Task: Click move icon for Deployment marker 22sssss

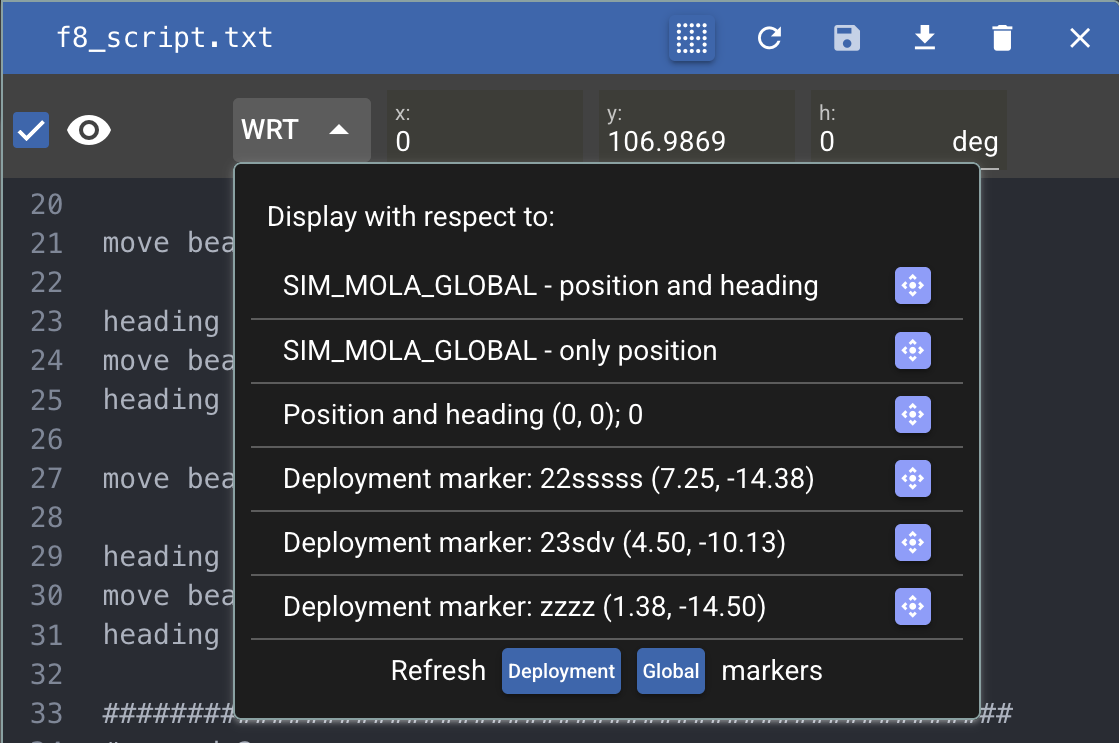Action: click(x=912, y=479)
